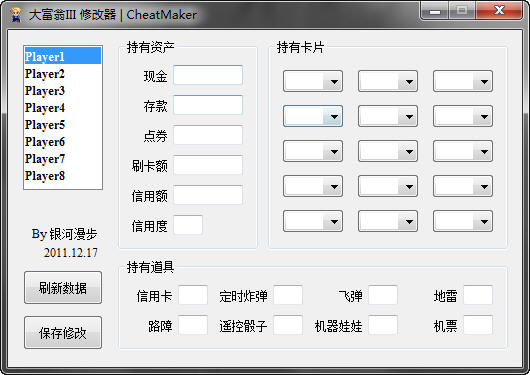Click the 路障 item count field
The width and height of the screenshot is (530, 375).
pyautogui.click(x=193, y=325)
